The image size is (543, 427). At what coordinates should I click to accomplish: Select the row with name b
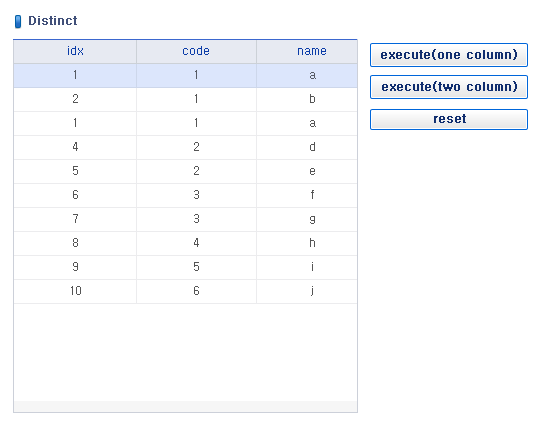(x=185, y=99)
